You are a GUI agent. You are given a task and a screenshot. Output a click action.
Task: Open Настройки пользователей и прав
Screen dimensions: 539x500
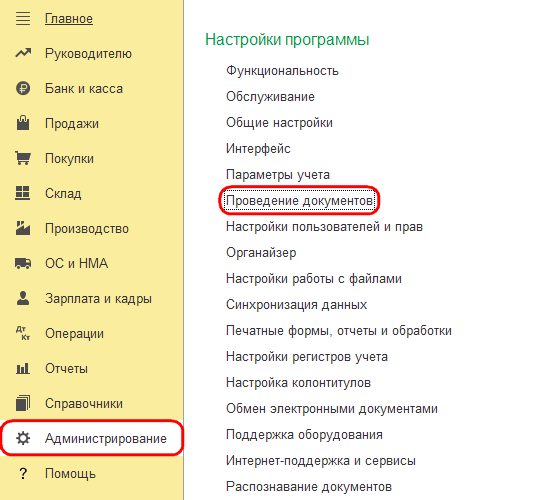[x=324, y=227]
